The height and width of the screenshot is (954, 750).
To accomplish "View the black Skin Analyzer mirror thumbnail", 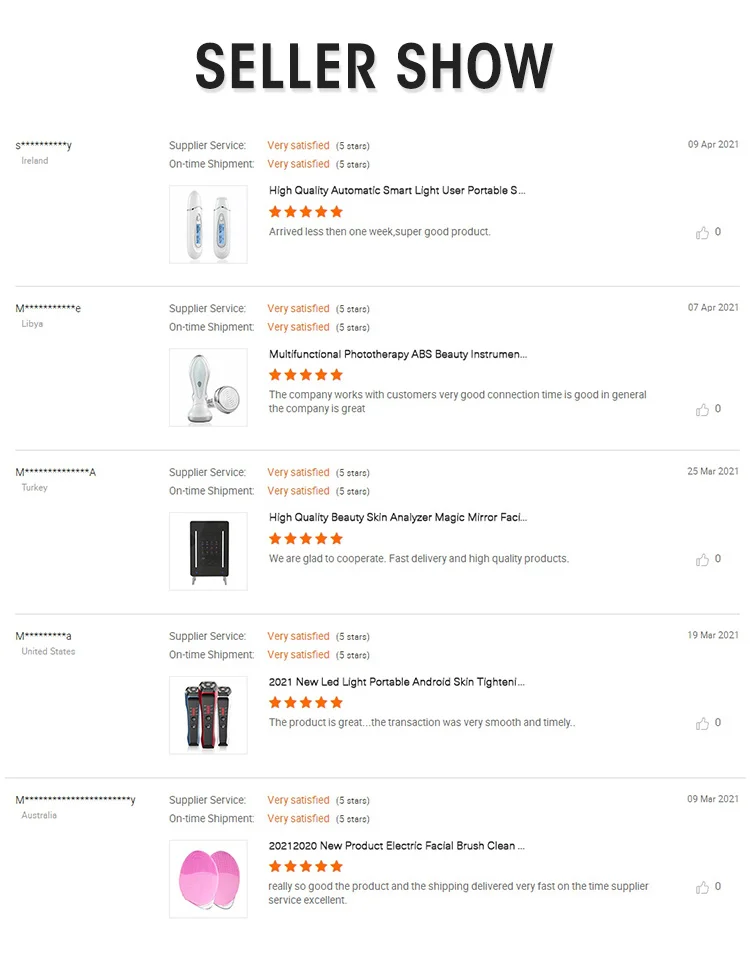I will pos(208,551).
